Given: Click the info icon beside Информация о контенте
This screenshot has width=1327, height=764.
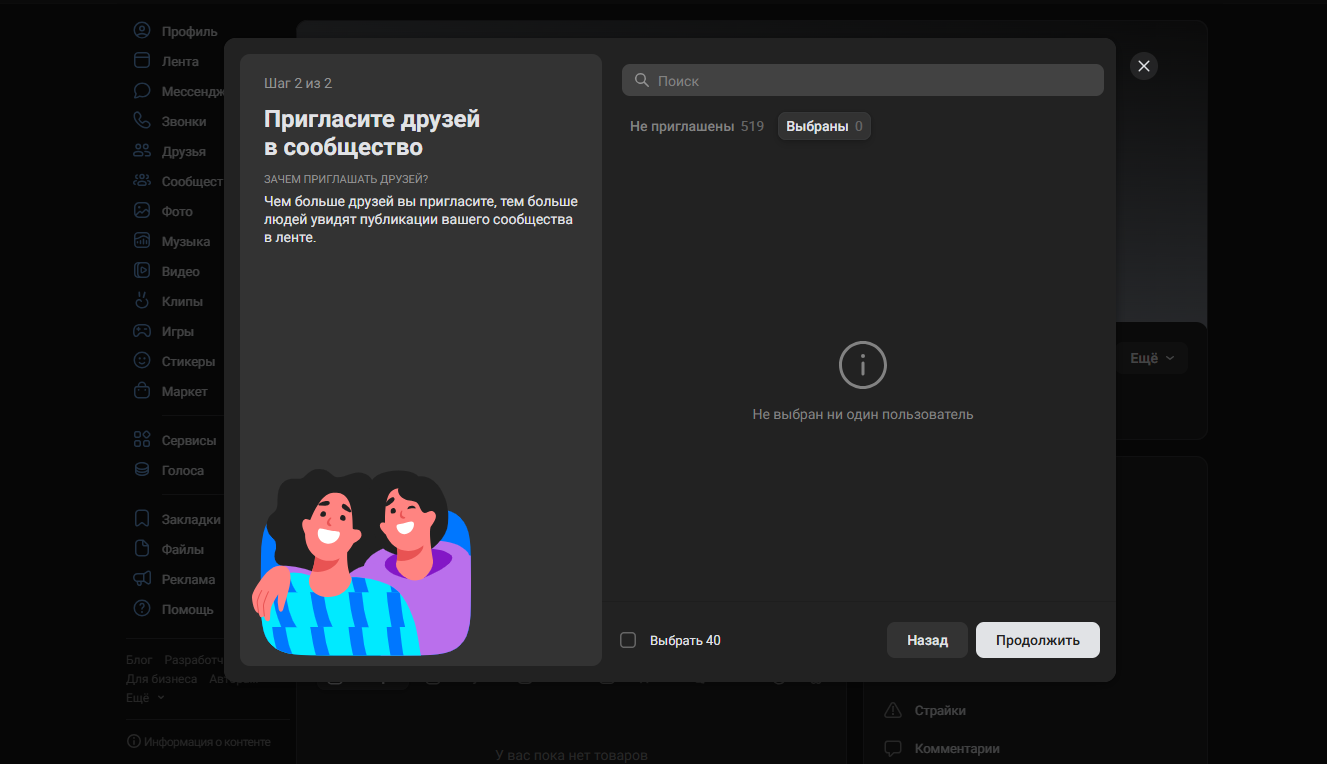Looking at the screenshot, I should pyautogui.click(x=133, y=742).
